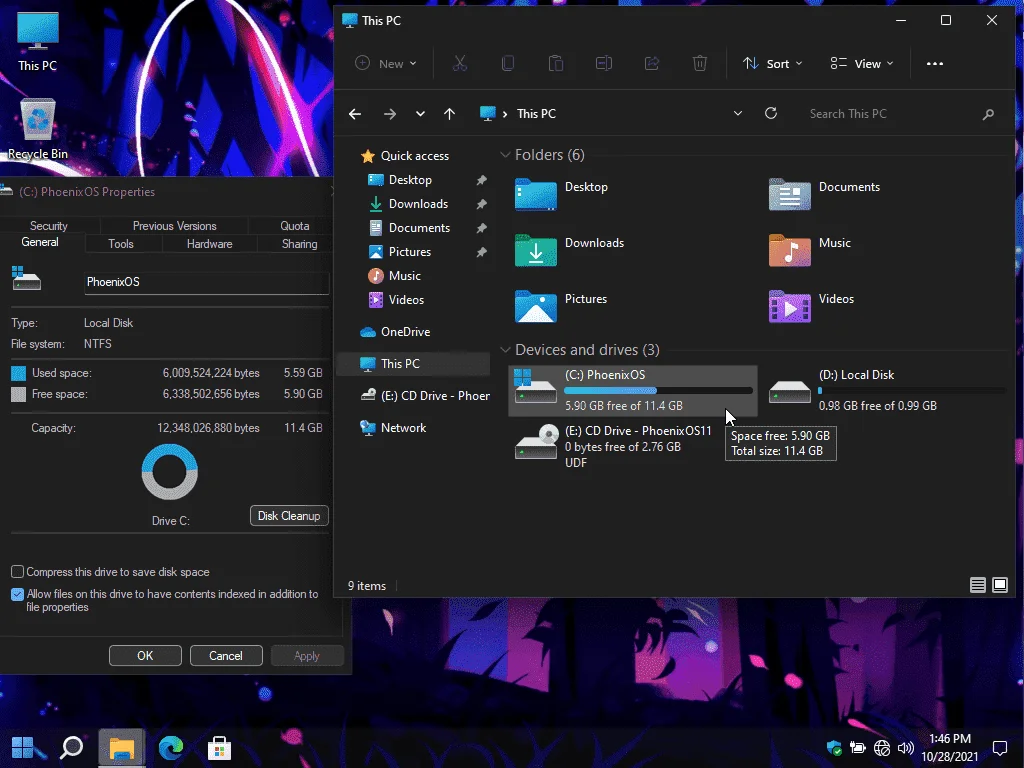Switch to large icons view in status bar
This screenshot has height=768, width=1024.
coord(1000,585)
